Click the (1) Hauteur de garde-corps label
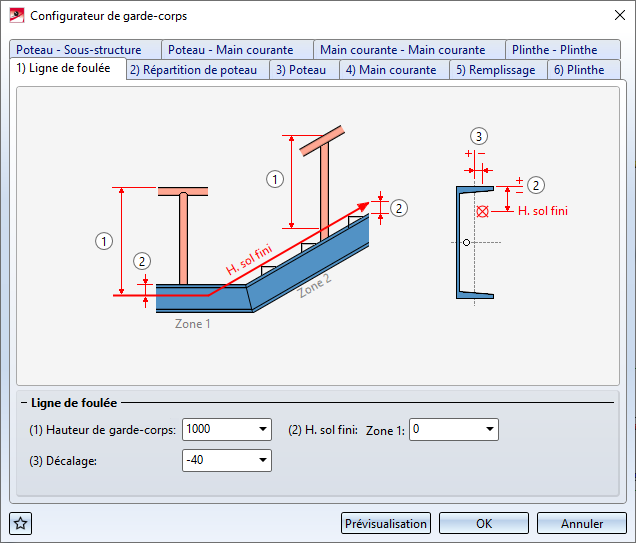 pyautogui.click(x=103, y=429)
